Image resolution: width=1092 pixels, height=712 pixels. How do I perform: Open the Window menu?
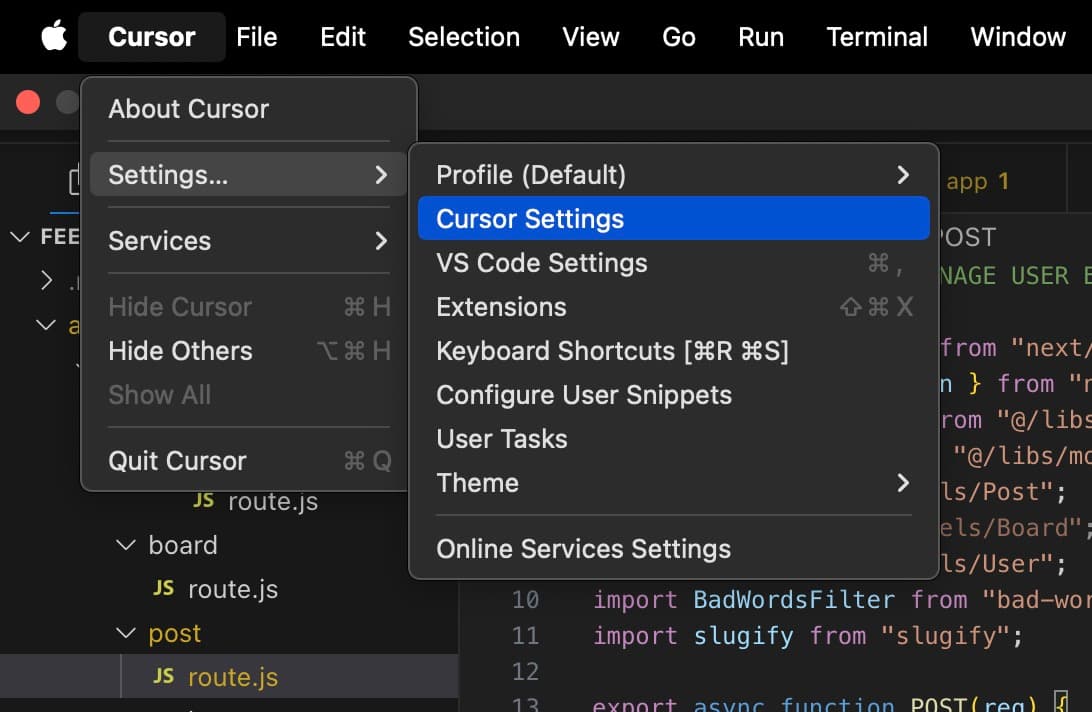(x=1017, y=37)
